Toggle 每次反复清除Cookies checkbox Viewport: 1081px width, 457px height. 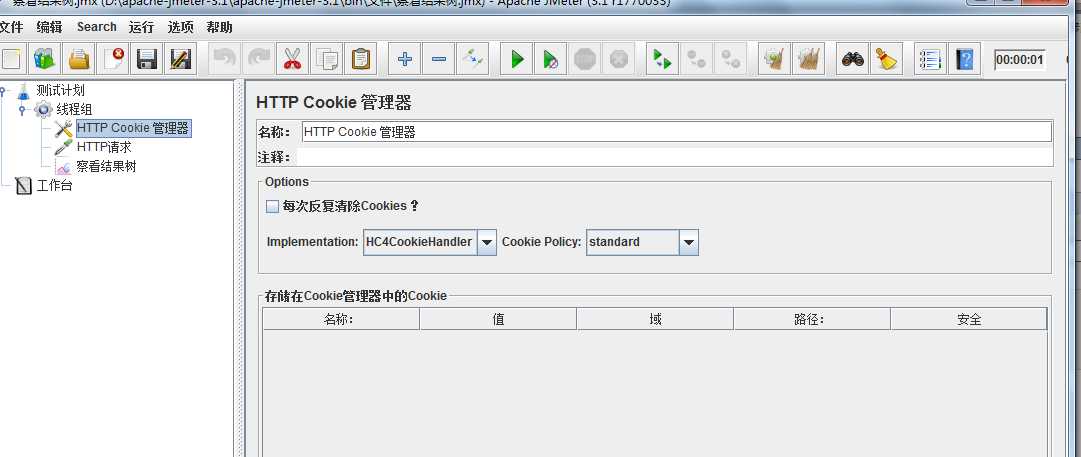[x=272, y=206]
